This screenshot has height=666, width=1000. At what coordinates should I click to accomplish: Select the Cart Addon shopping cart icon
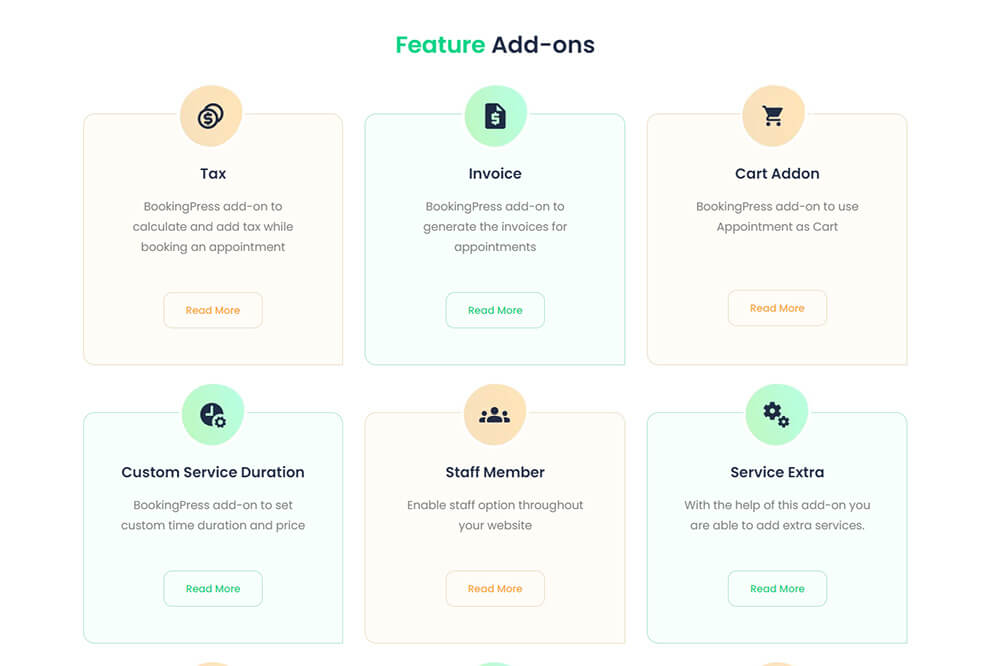click(777, 114)
